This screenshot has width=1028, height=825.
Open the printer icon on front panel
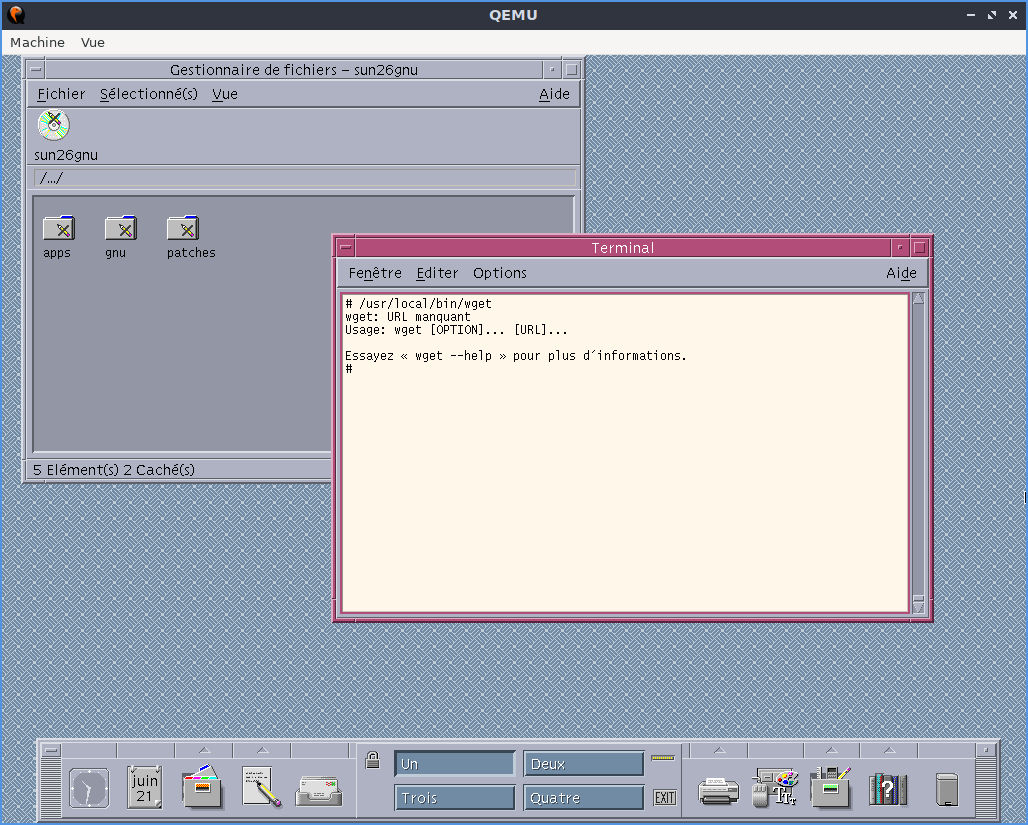(x=719, y=790)
